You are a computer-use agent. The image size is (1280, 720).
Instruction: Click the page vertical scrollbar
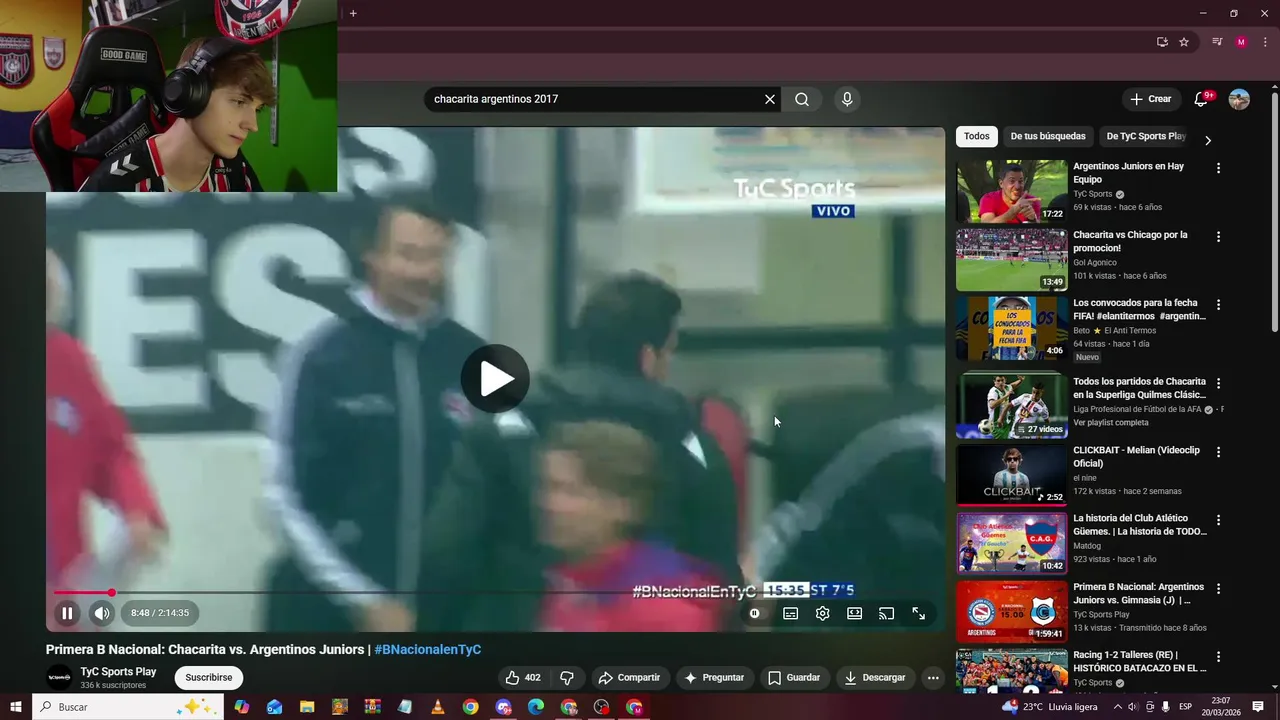pos(1275,213)
